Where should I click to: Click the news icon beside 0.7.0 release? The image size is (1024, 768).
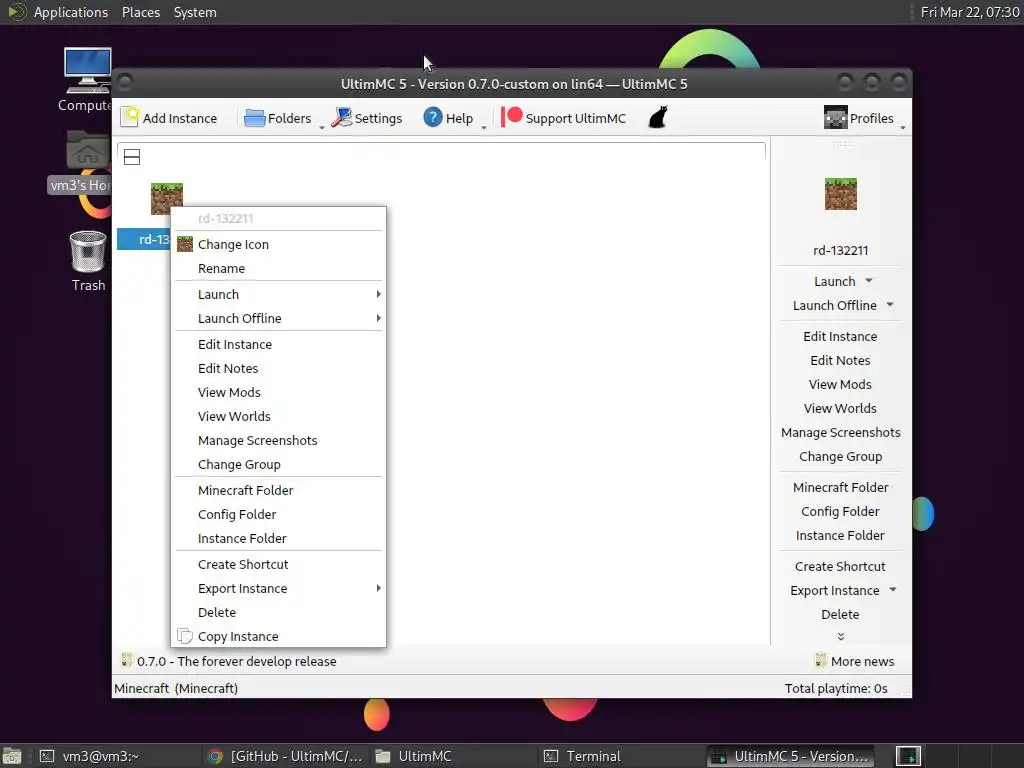(127, 660)
